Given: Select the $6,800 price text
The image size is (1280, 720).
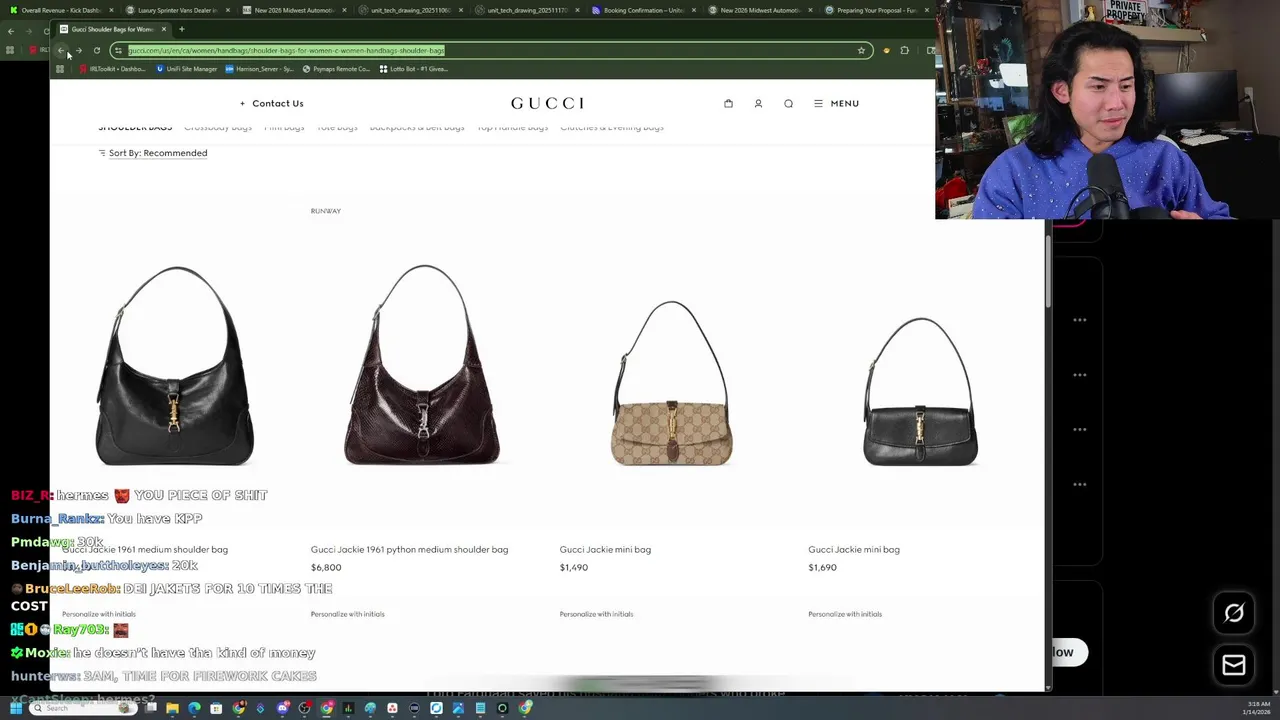Looking at the screenshot, I should point(326,567).
